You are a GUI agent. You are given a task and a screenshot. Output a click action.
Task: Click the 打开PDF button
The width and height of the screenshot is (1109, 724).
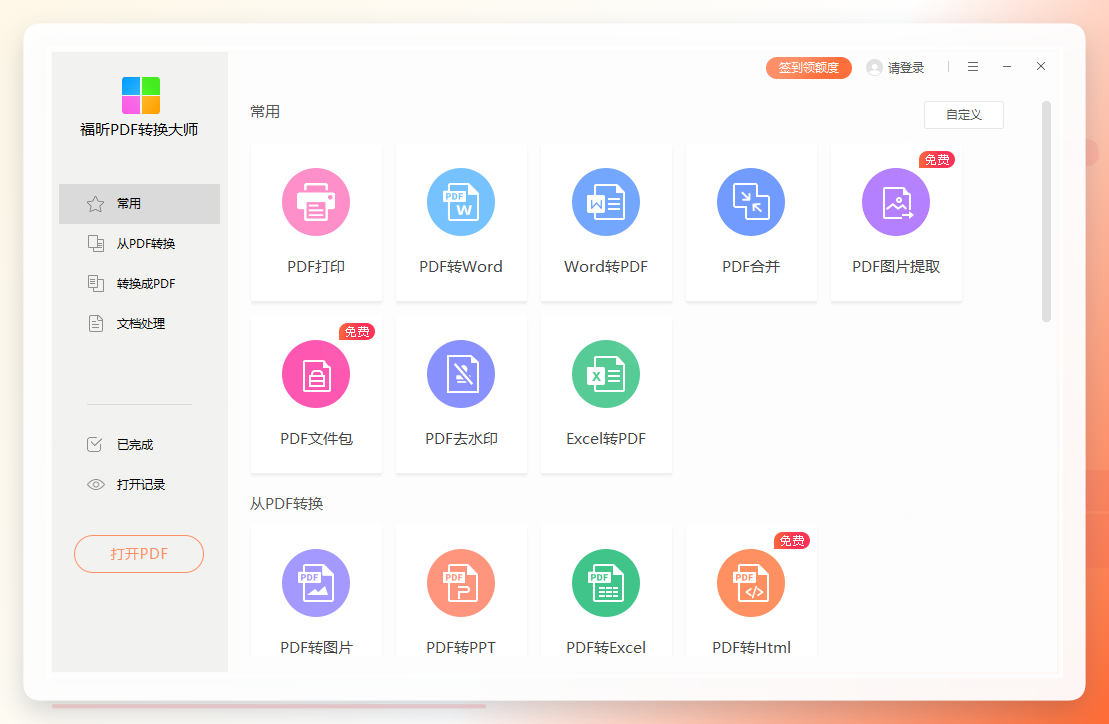[x=139, y=554]
